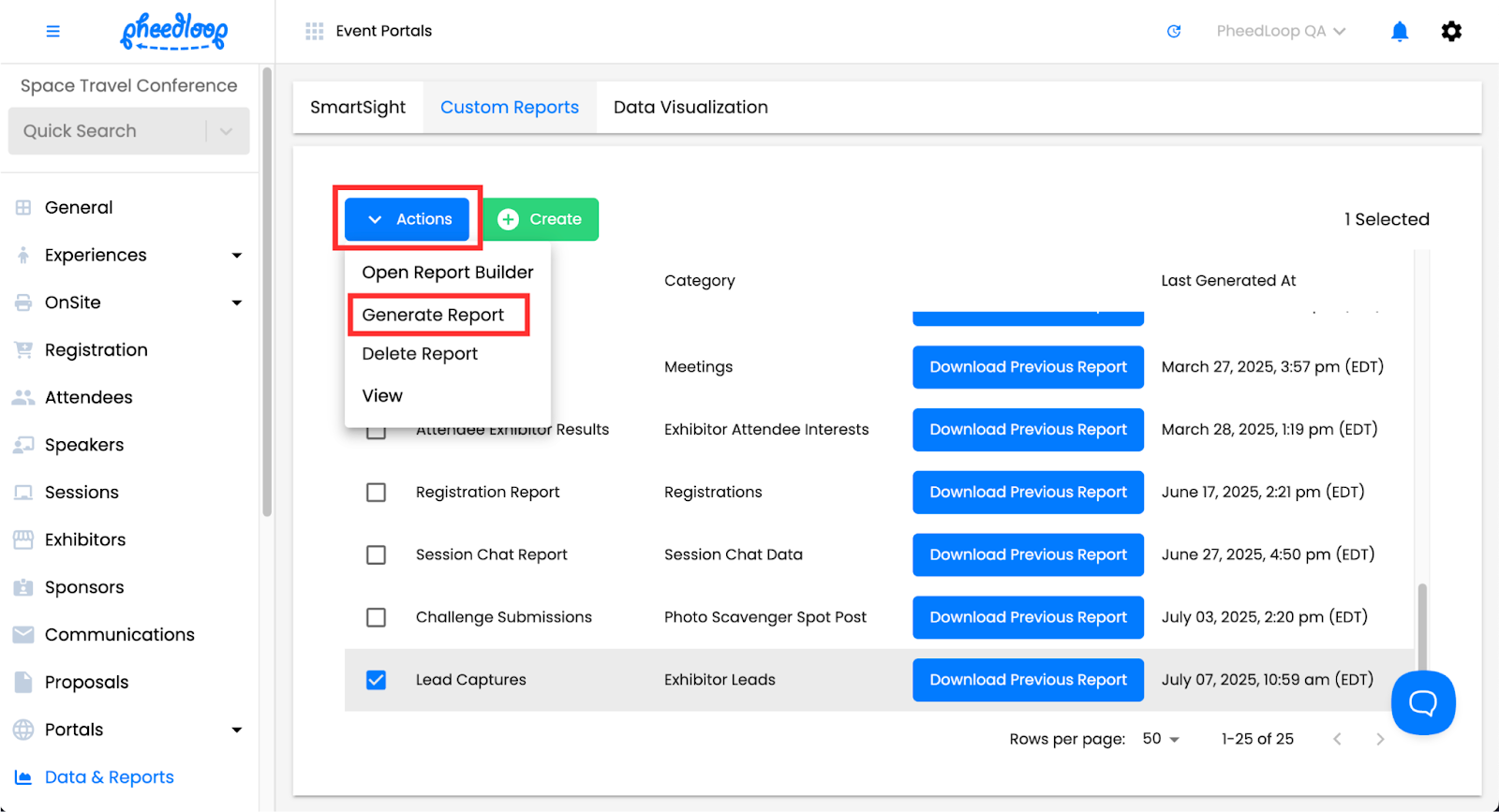Open the settings gear icon
This screenshot has width=1499, height=812.
click(x=1451, y=31)
